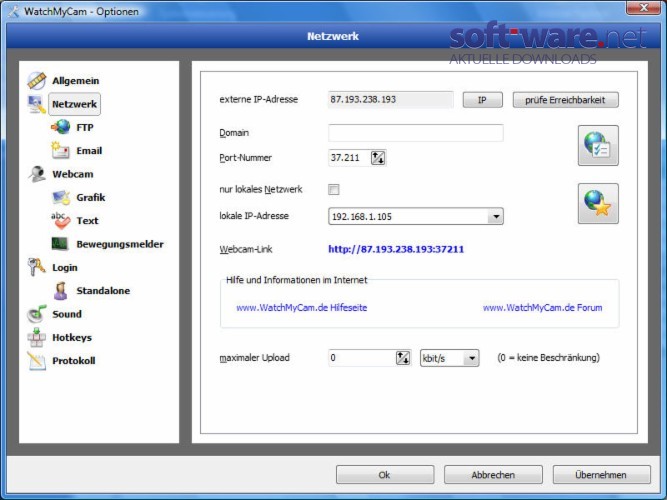This screenshot has height=500, width=667.
Task: Select the Netzwerk section label
Action: point(74,104)
